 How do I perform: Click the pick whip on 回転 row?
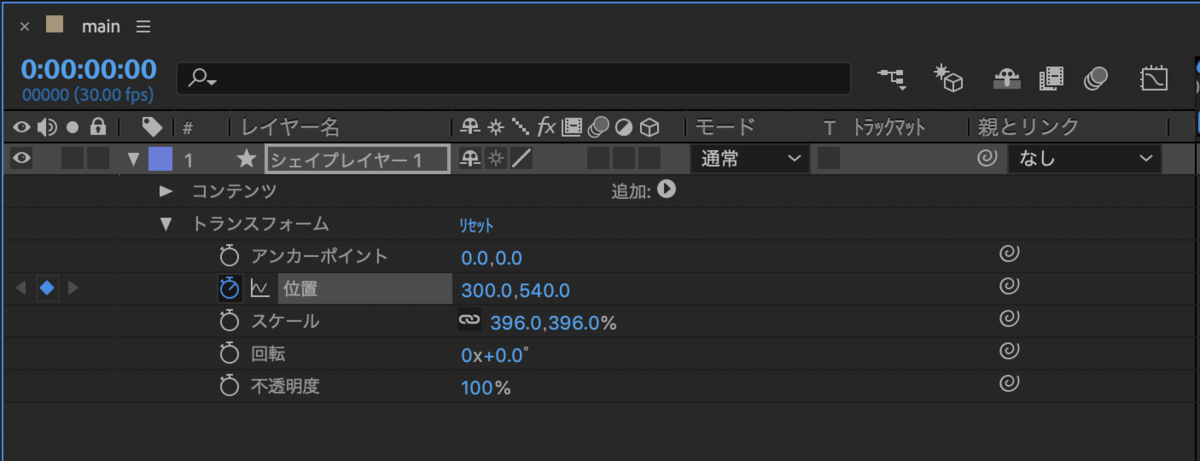click(1009, 352)
